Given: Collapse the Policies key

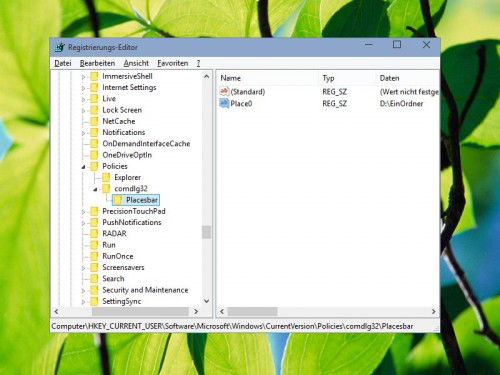Looking at the screenshot, I should (x=83, y=167).
